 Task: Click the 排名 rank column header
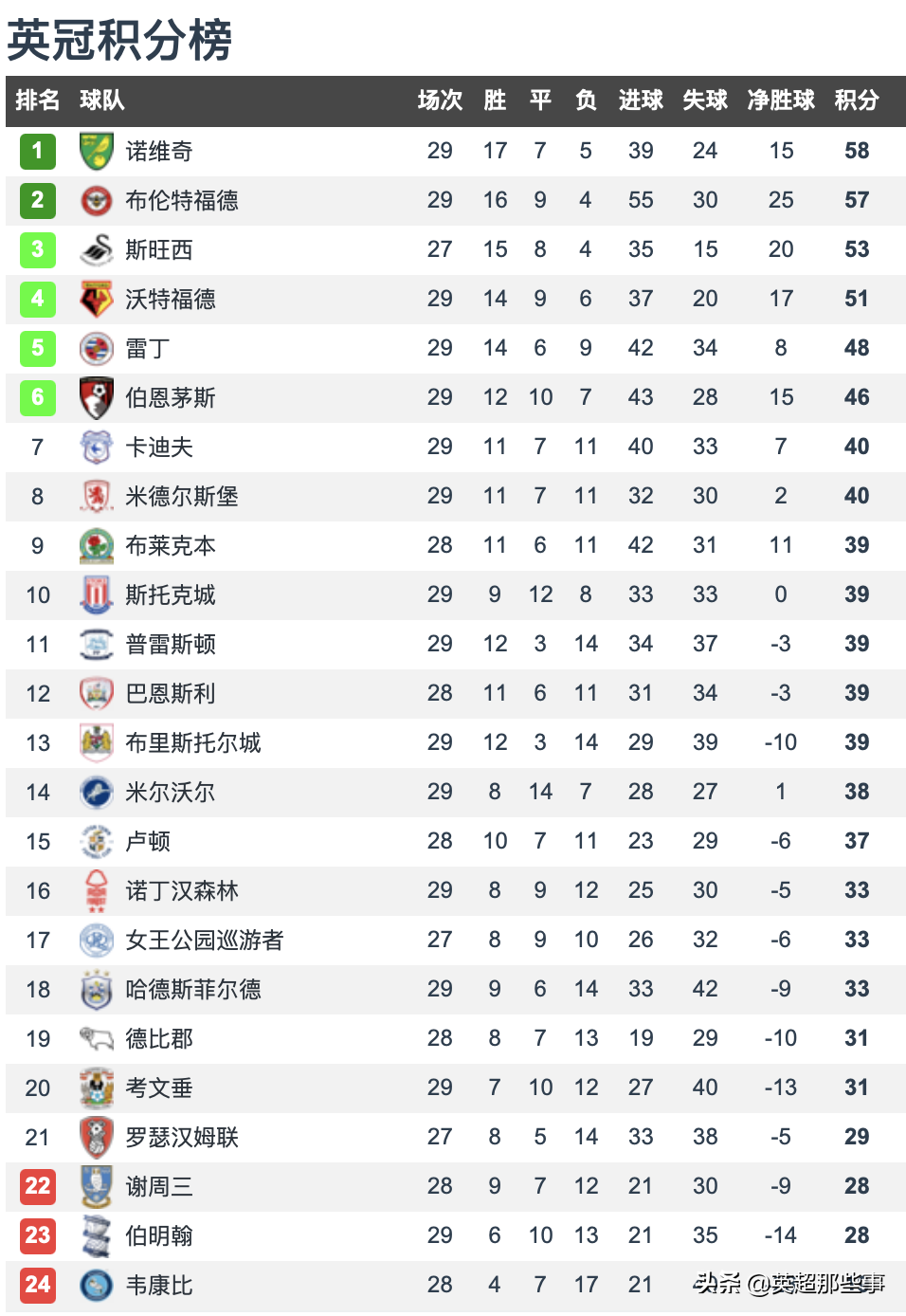click(x=38, y=101)
